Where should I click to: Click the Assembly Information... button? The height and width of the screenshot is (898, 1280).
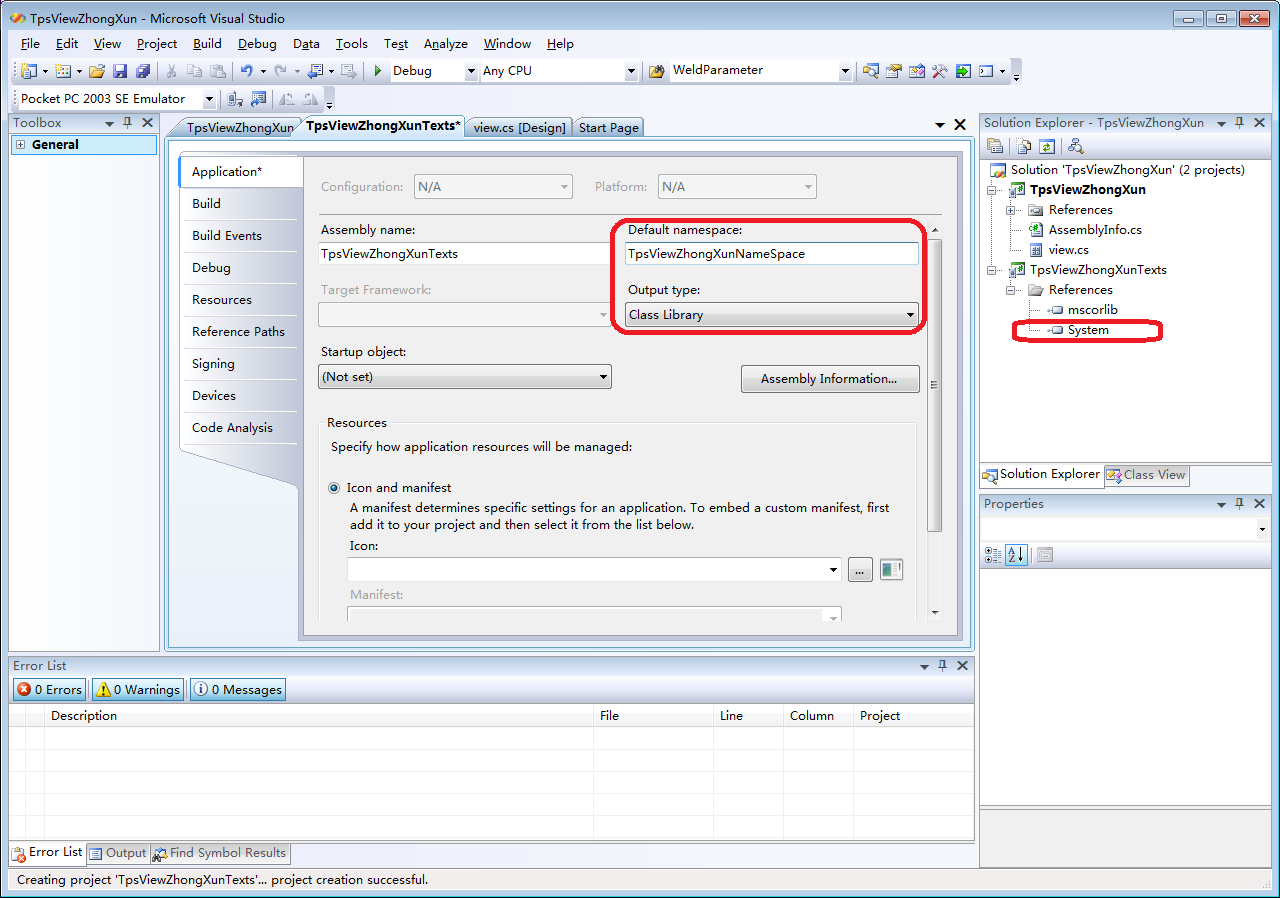point(830,379)
